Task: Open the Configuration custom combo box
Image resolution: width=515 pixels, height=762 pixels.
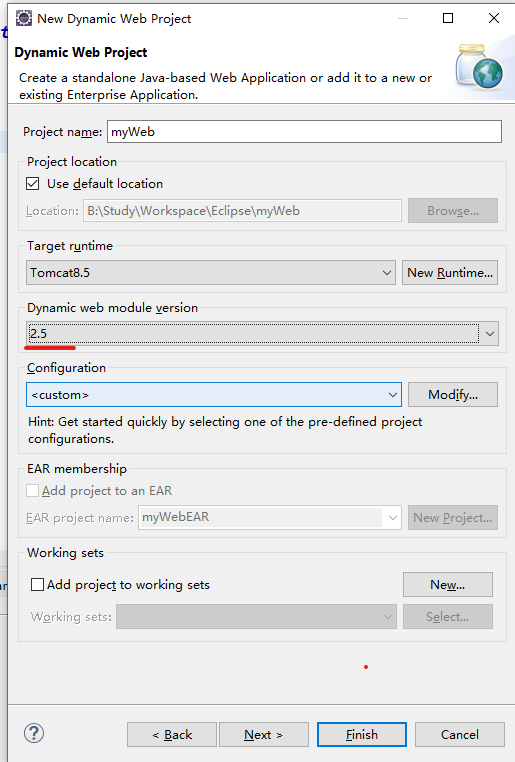Action: click(214, 395)
